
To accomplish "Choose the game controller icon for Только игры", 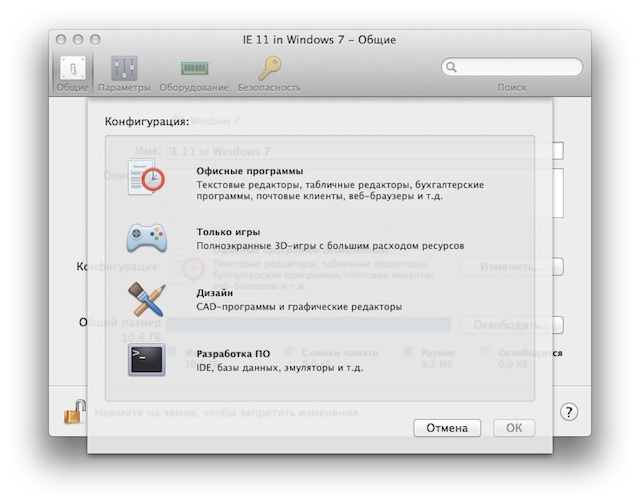I will (146, 238).
